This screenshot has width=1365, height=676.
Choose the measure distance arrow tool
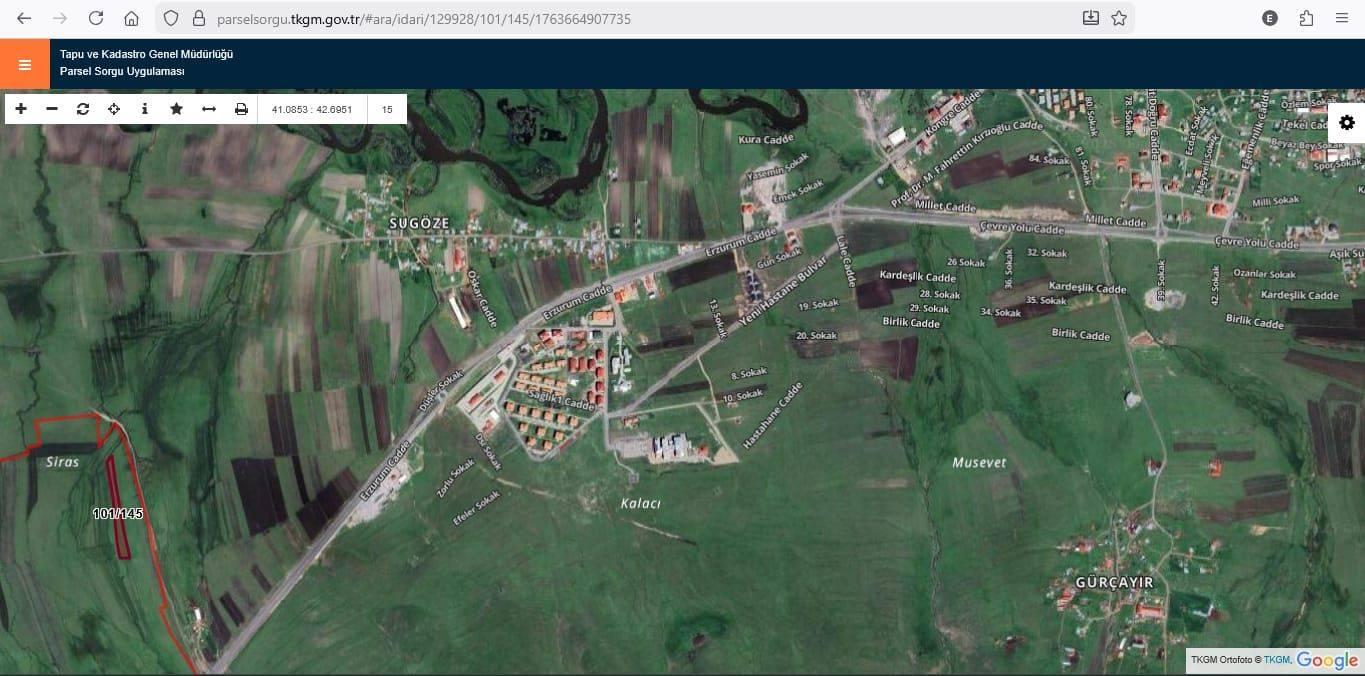click(209, 109)
